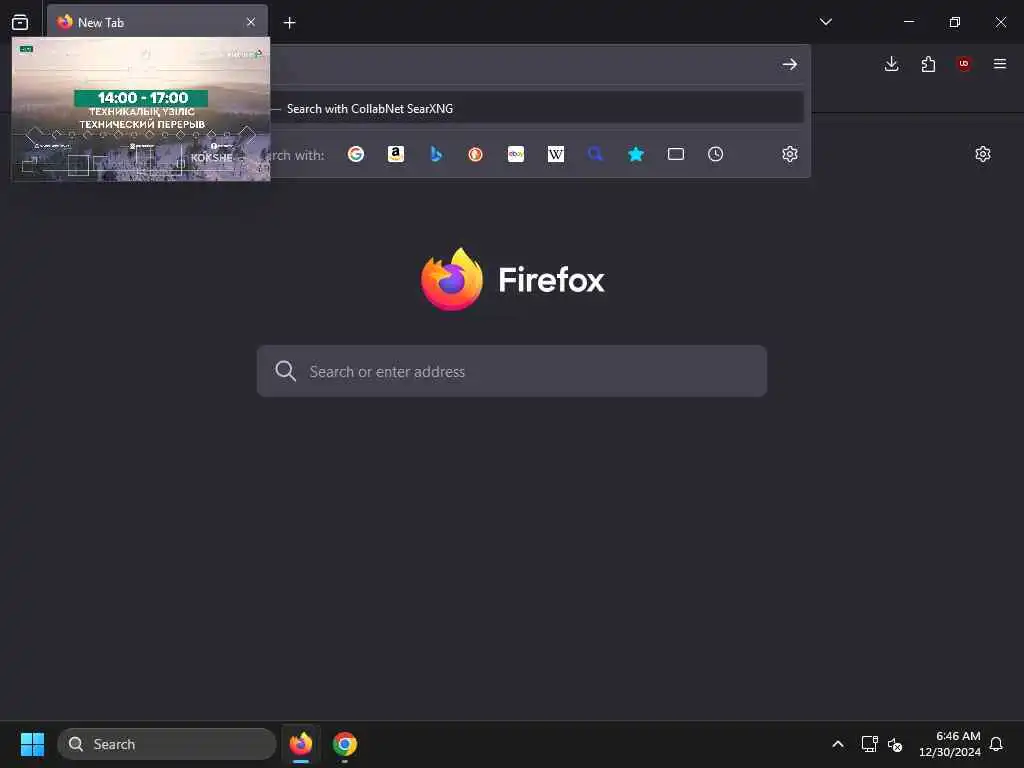Image resolution: width=1024 pixels, height=768 pixels.
Task: Open the muted volume tray icon
Action: 895,744
